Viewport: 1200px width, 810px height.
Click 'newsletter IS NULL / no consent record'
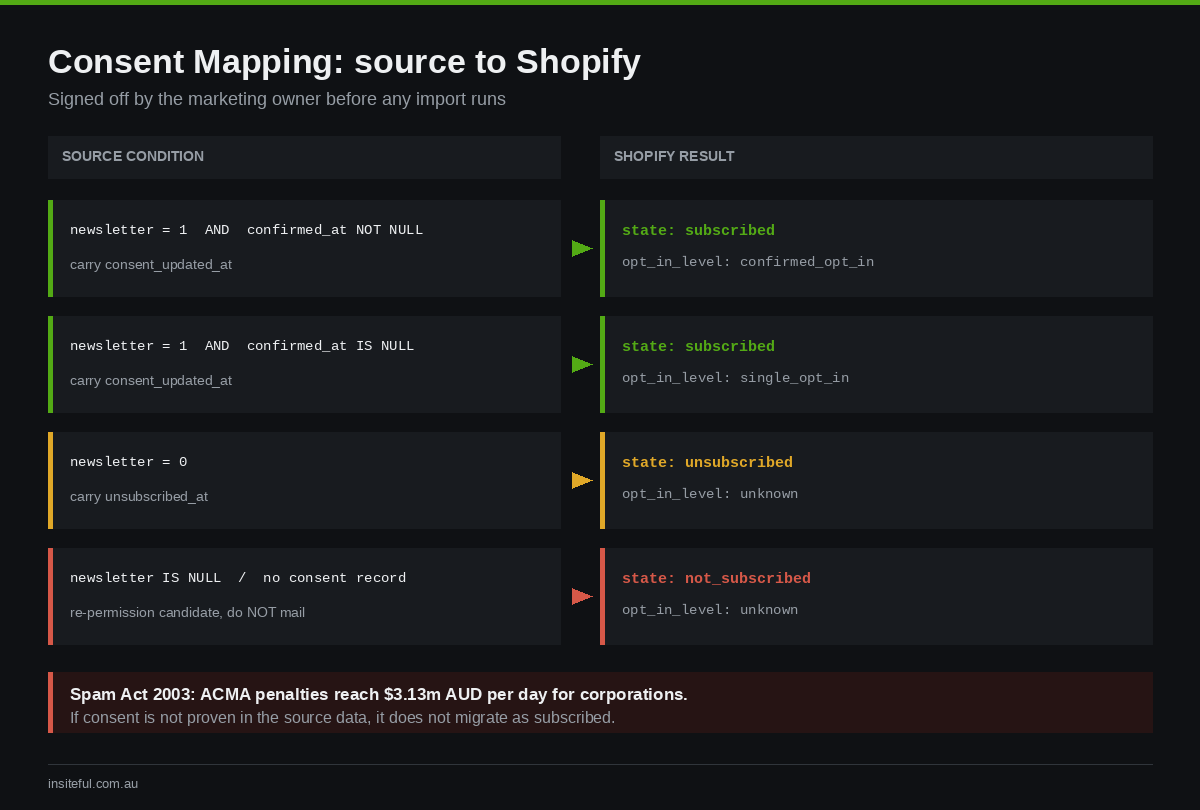[238, 578]
